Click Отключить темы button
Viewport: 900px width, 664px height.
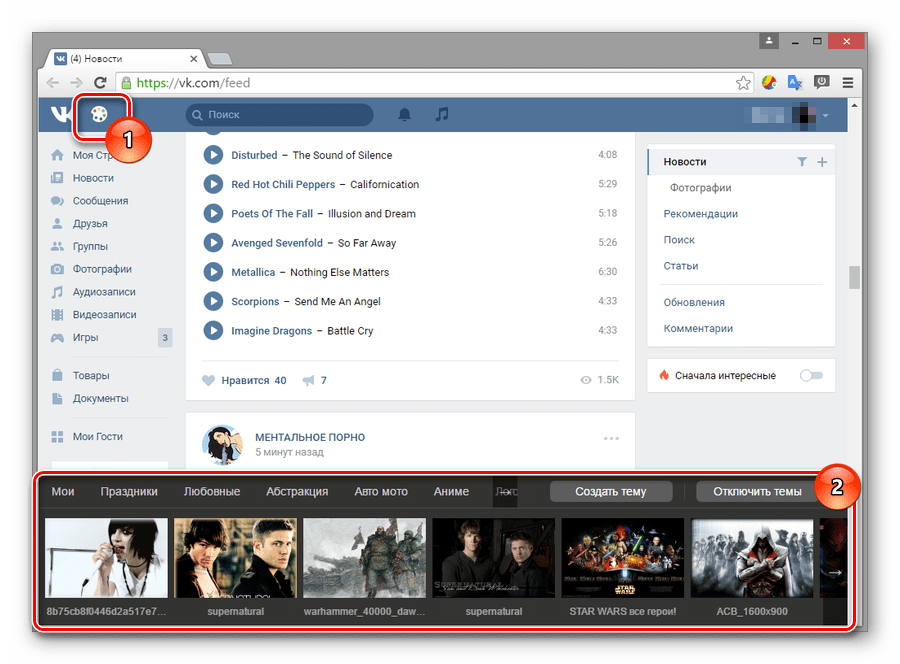tap(757, 492)
